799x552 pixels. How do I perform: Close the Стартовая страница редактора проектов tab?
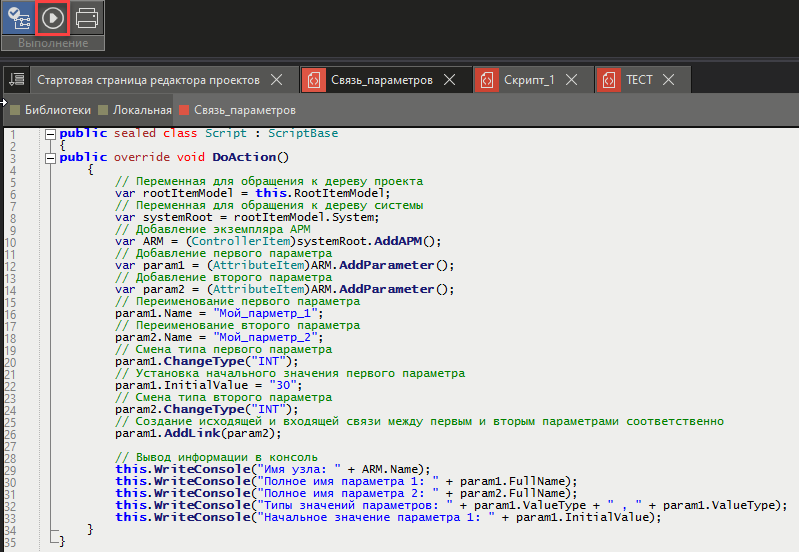pos(277,80)
